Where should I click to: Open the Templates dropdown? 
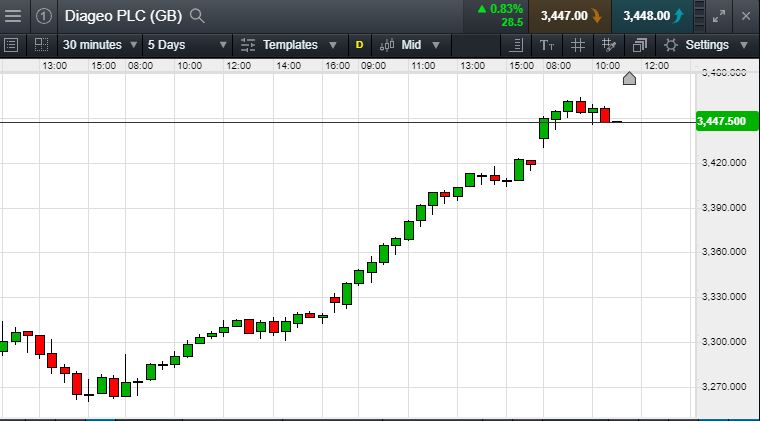pyautogui.click(x=300, y=45)
